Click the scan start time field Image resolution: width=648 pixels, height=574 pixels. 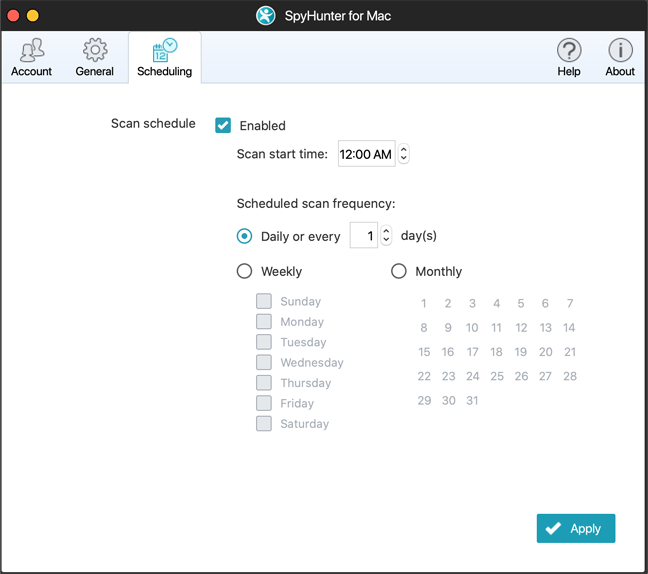[366, 154]
